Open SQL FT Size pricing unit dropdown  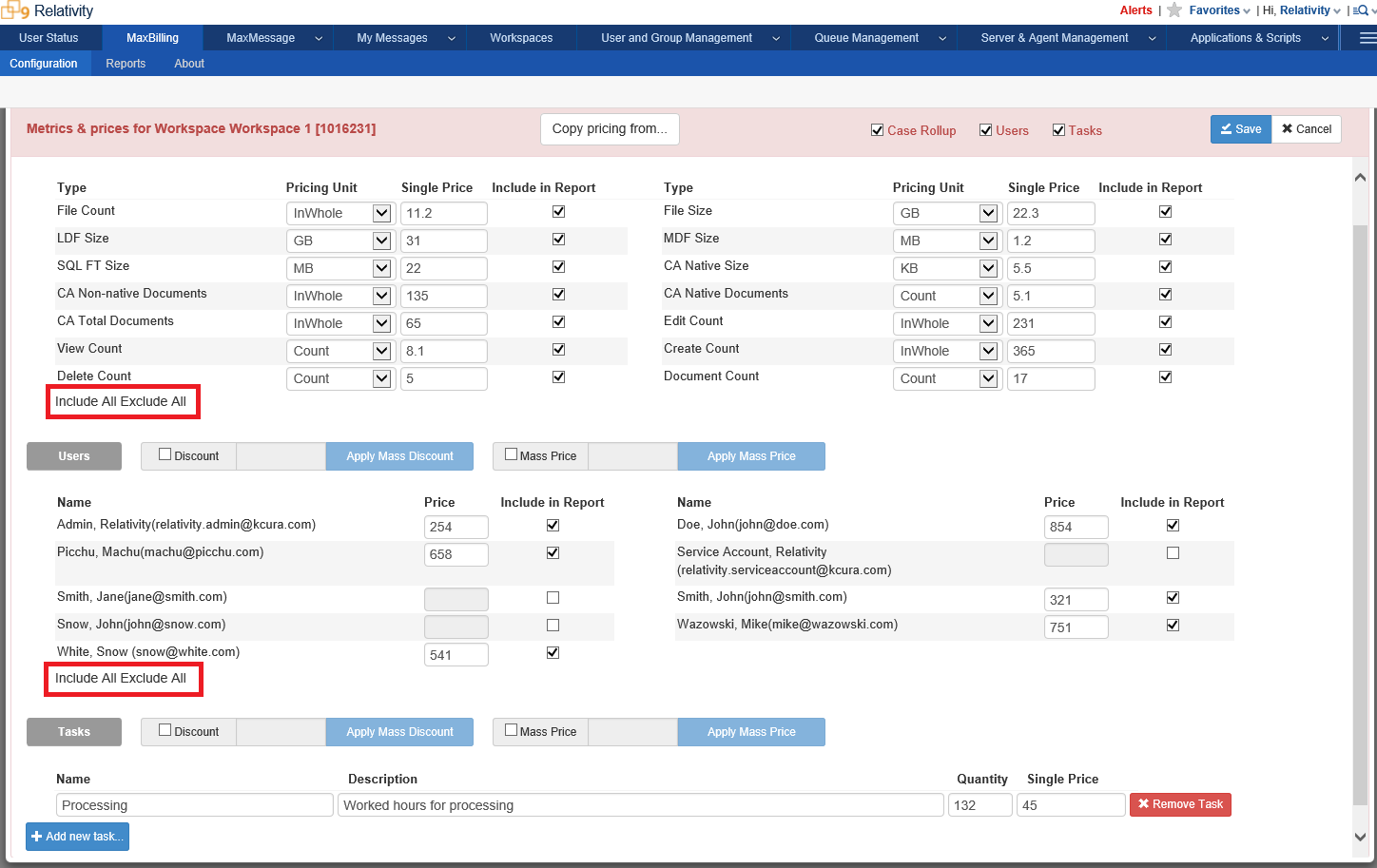tap(339, 269)
